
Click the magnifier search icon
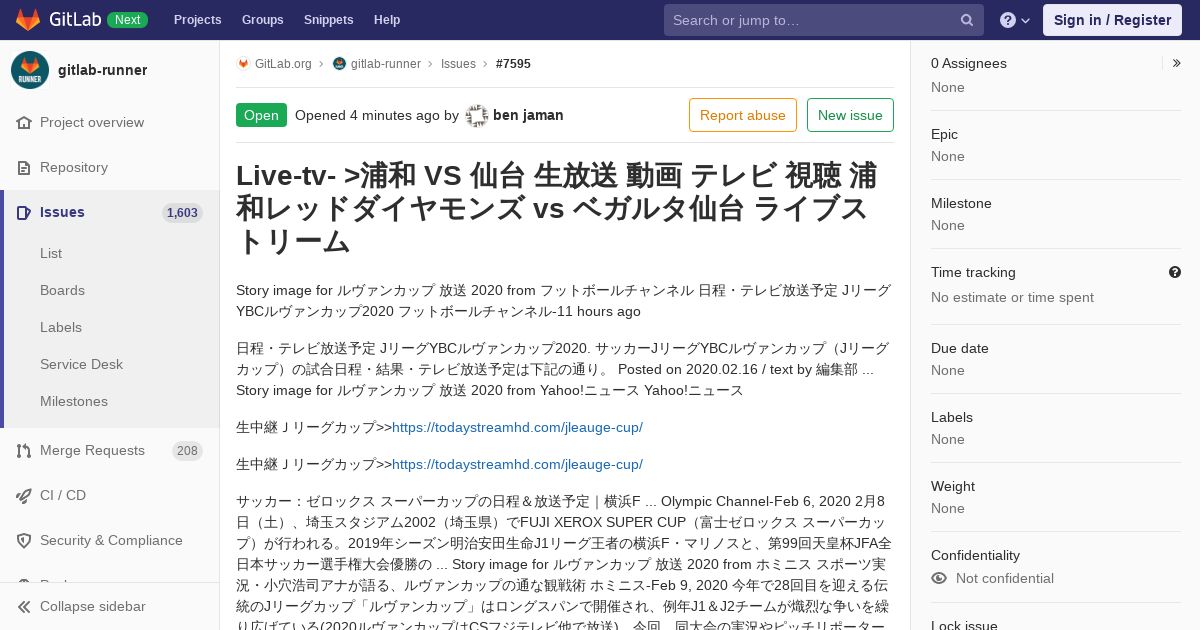(x=967, y=20)
